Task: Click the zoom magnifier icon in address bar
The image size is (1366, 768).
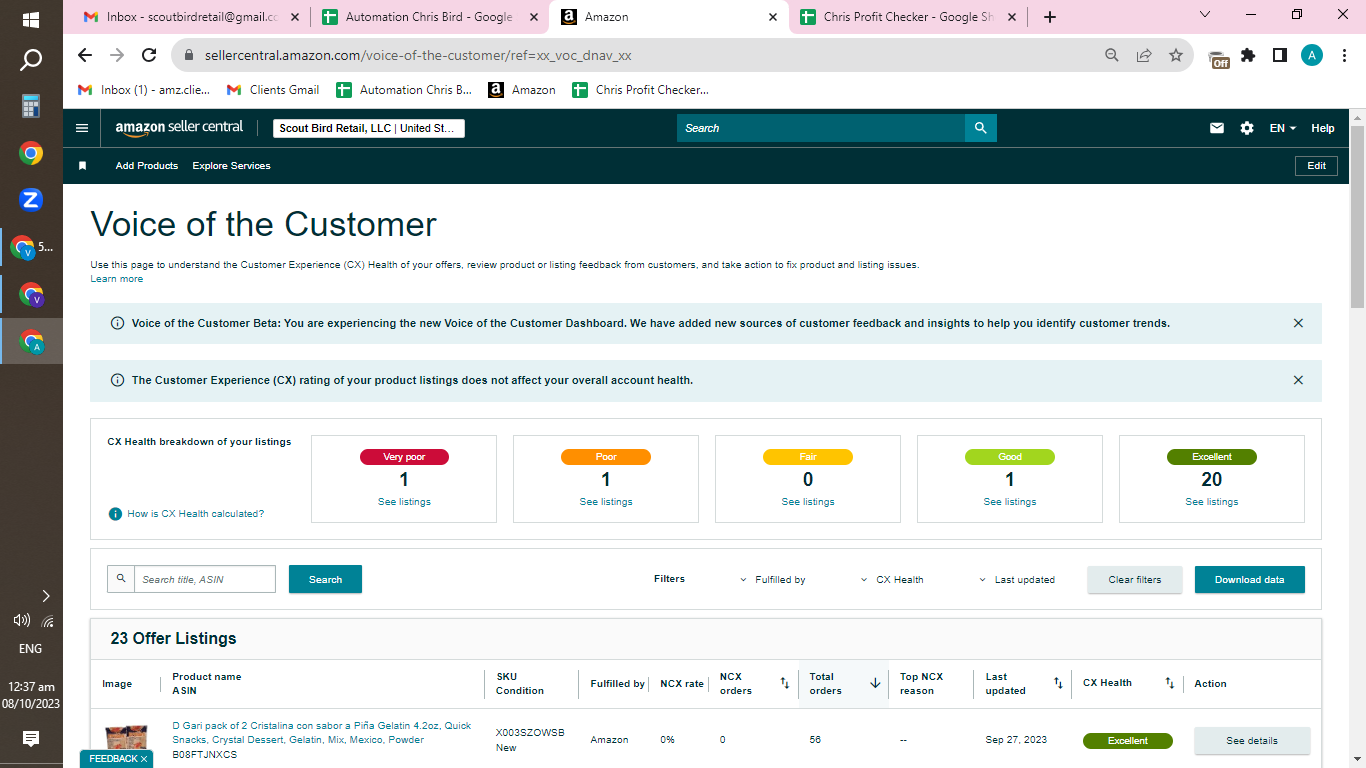Action: click(x=1112, y=55)
